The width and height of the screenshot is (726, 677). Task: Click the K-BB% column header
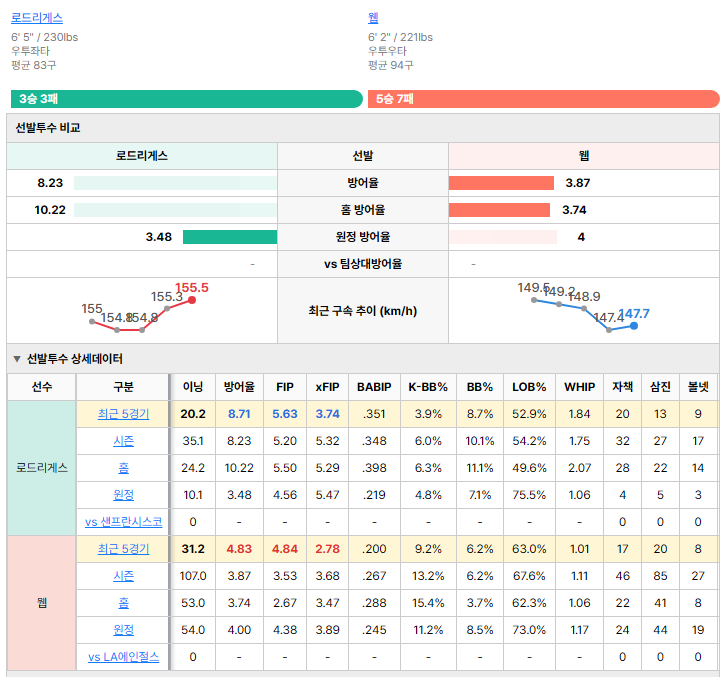point(428,387)
